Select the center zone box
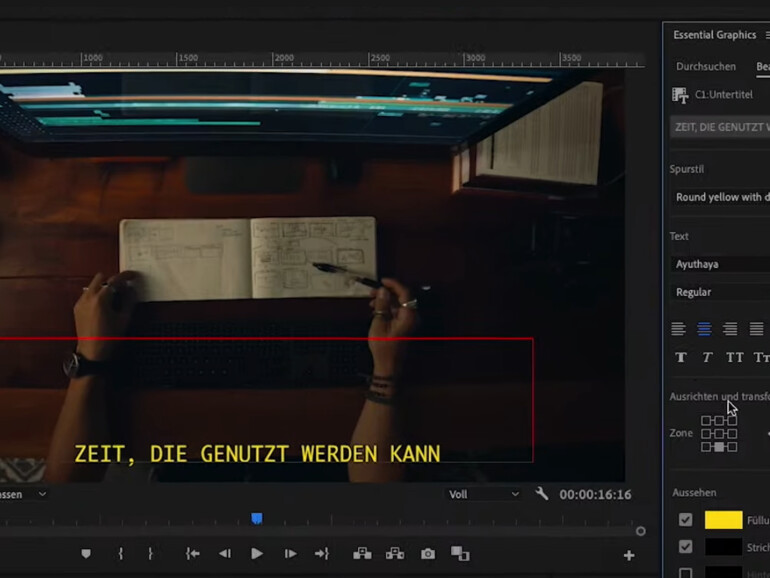 tap(719, 434)
